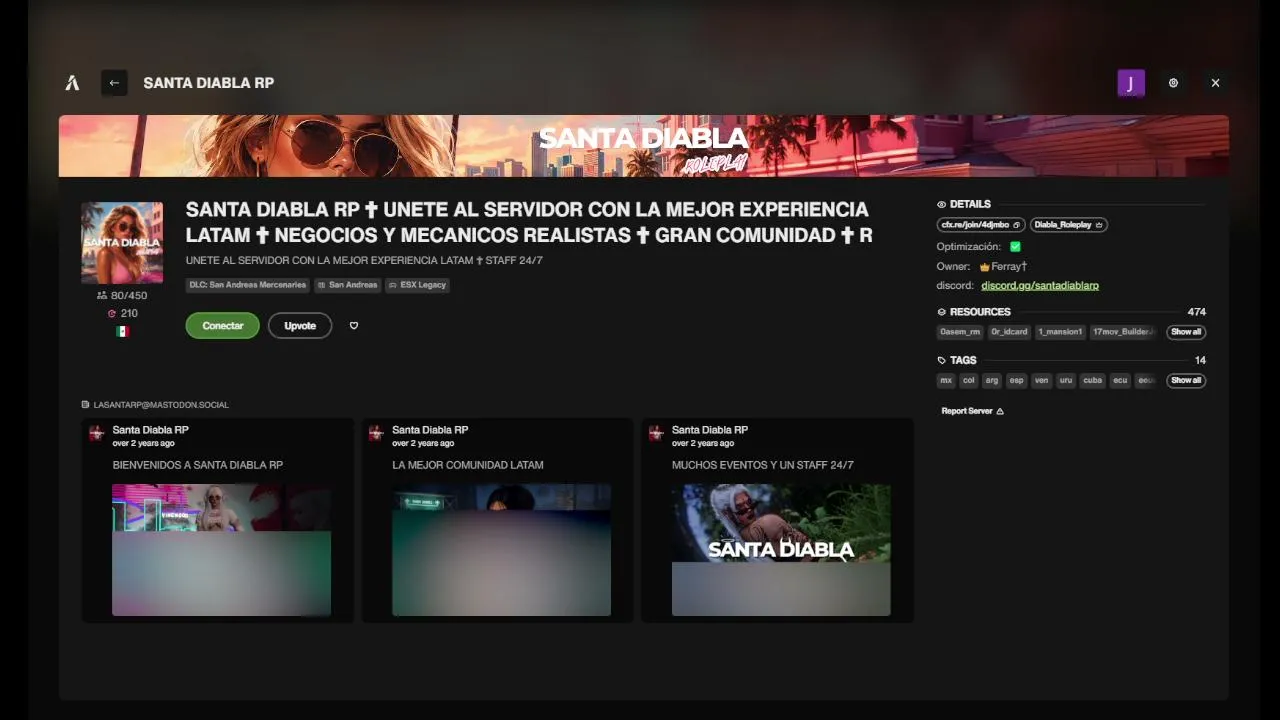1280x720 pixels.
Task: Show all resources
Action: click(x=1186, y=332)
